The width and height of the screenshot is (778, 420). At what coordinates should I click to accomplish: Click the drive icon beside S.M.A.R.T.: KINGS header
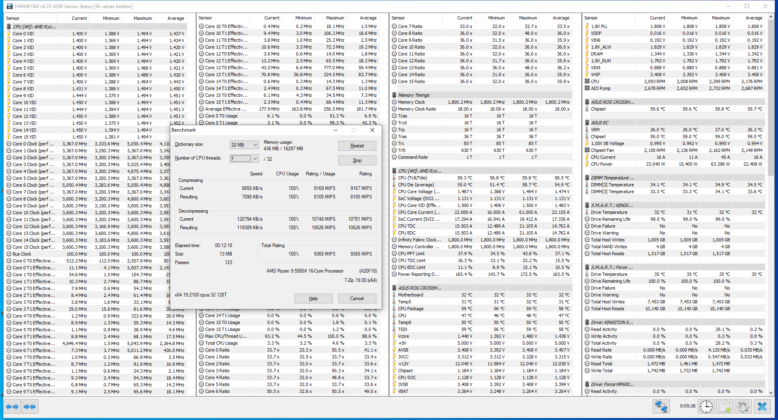587,205
